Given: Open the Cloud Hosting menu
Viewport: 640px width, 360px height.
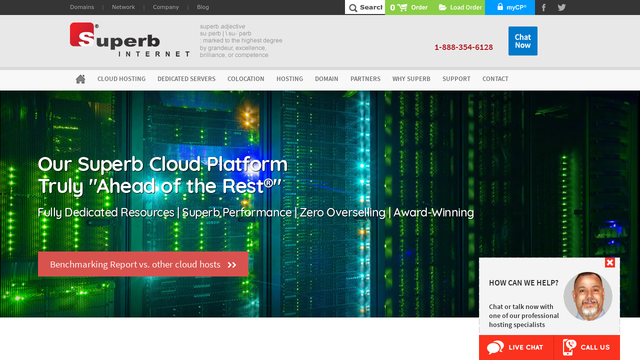Looking at the screenshot, I should point(121,79).
